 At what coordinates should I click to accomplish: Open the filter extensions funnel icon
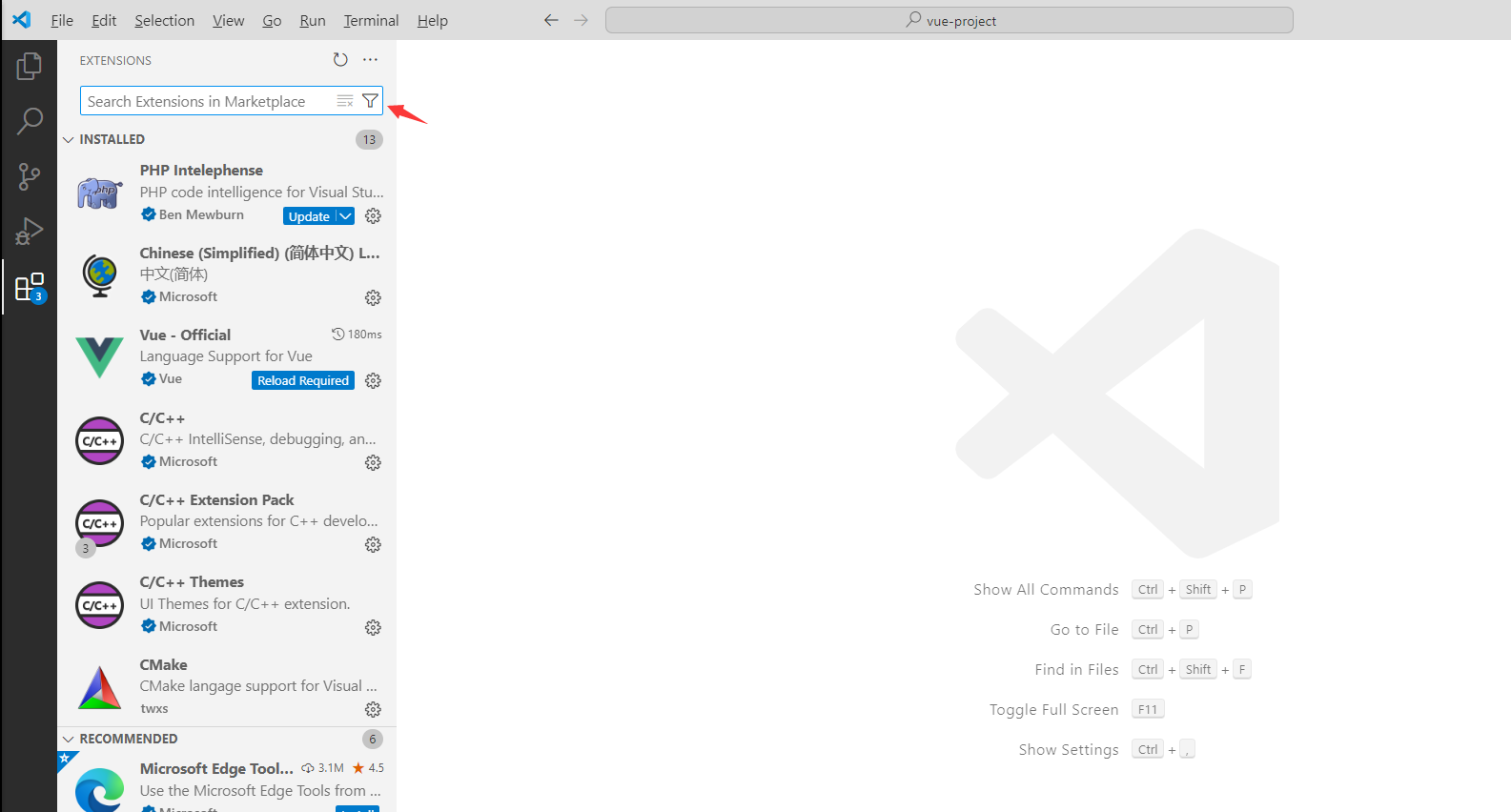[371, 101]
